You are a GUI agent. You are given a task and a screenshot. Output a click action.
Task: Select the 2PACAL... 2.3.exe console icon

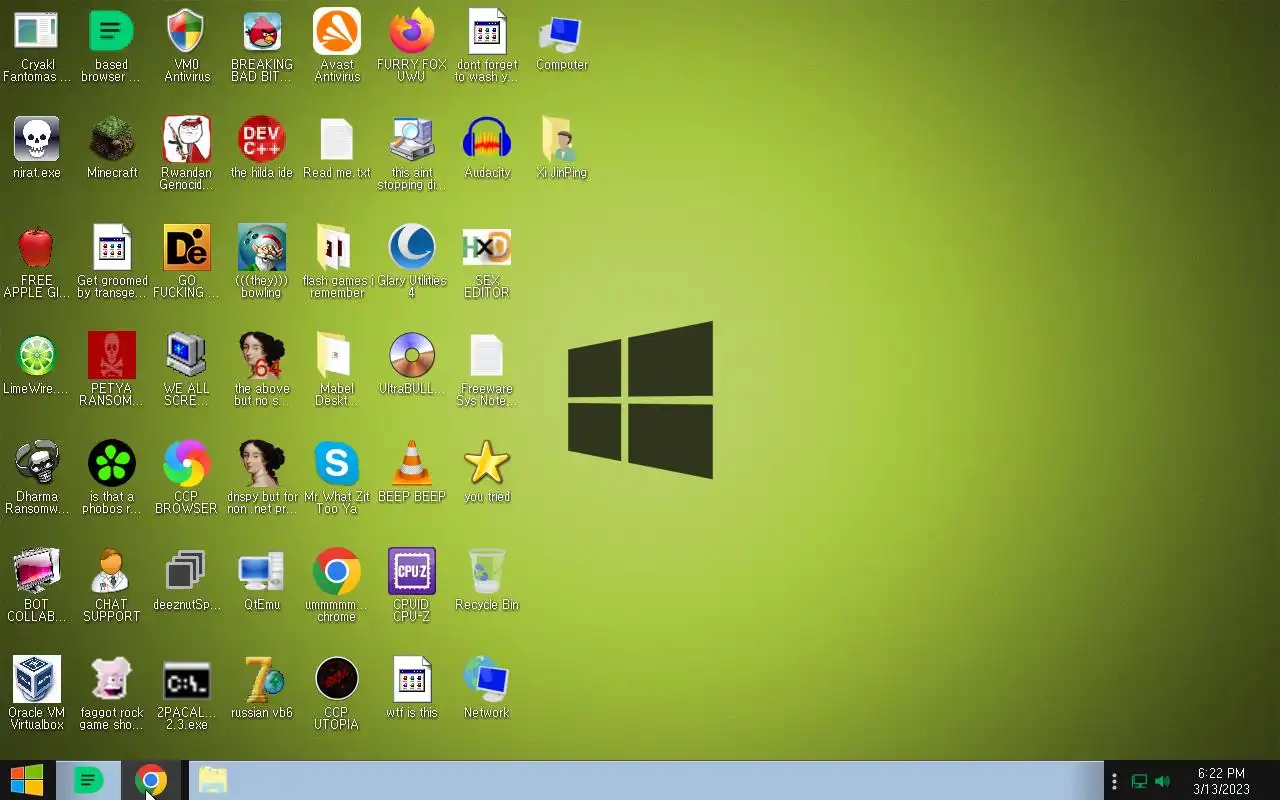click(x=187, y=680)
